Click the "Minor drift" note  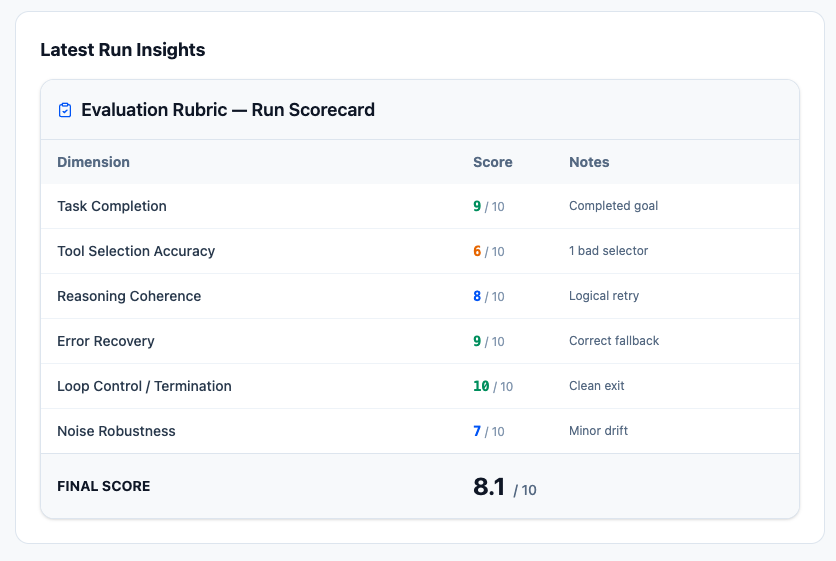tap(598, 431)
